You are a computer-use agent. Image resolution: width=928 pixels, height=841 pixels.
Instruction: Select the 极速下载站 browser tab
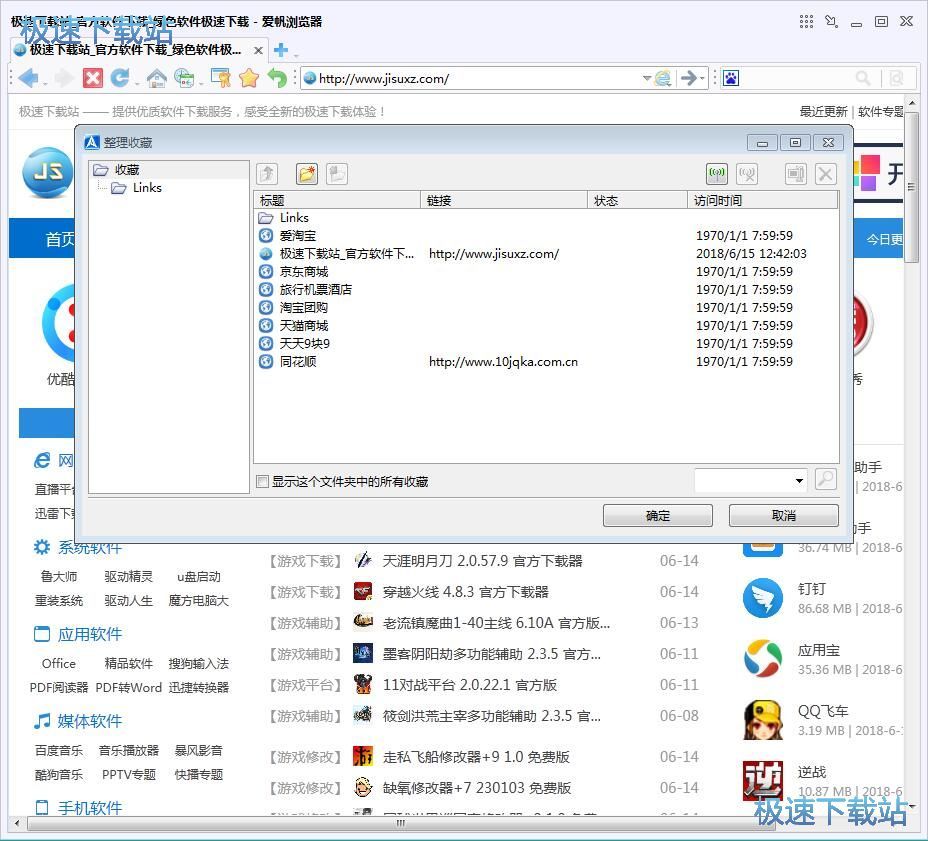pyautogui.click(x=136, y=50)
